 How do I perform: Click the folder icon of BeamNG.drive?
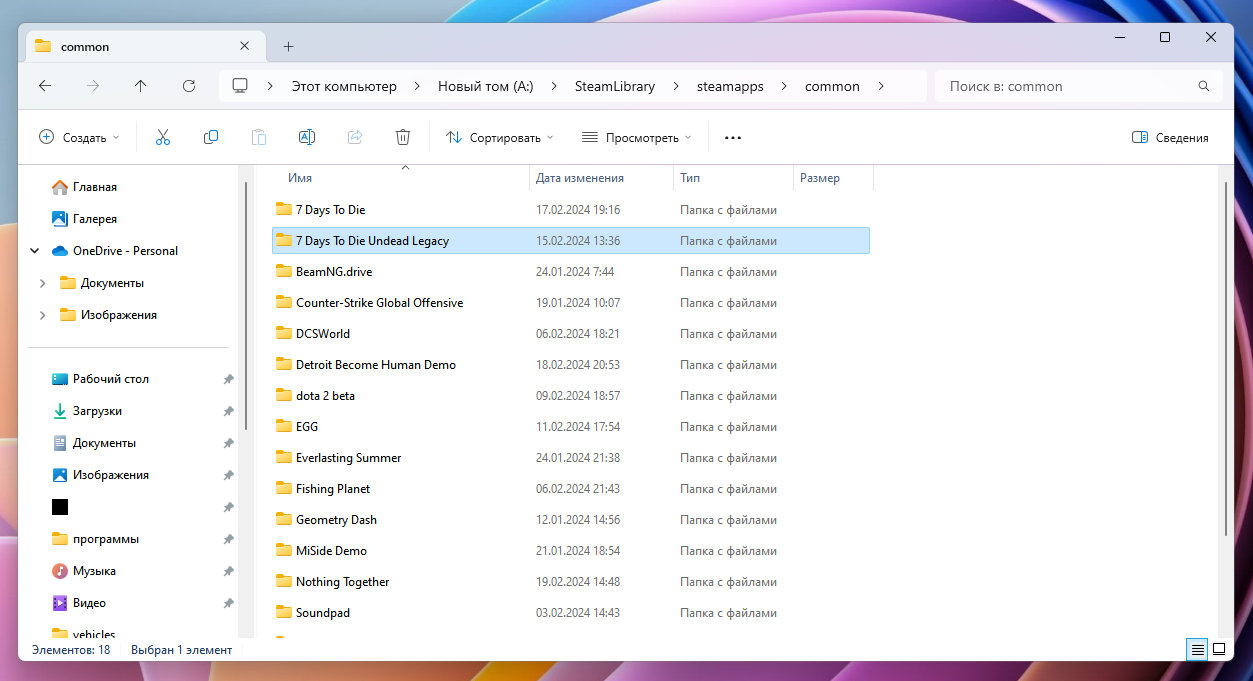(283, 271)
